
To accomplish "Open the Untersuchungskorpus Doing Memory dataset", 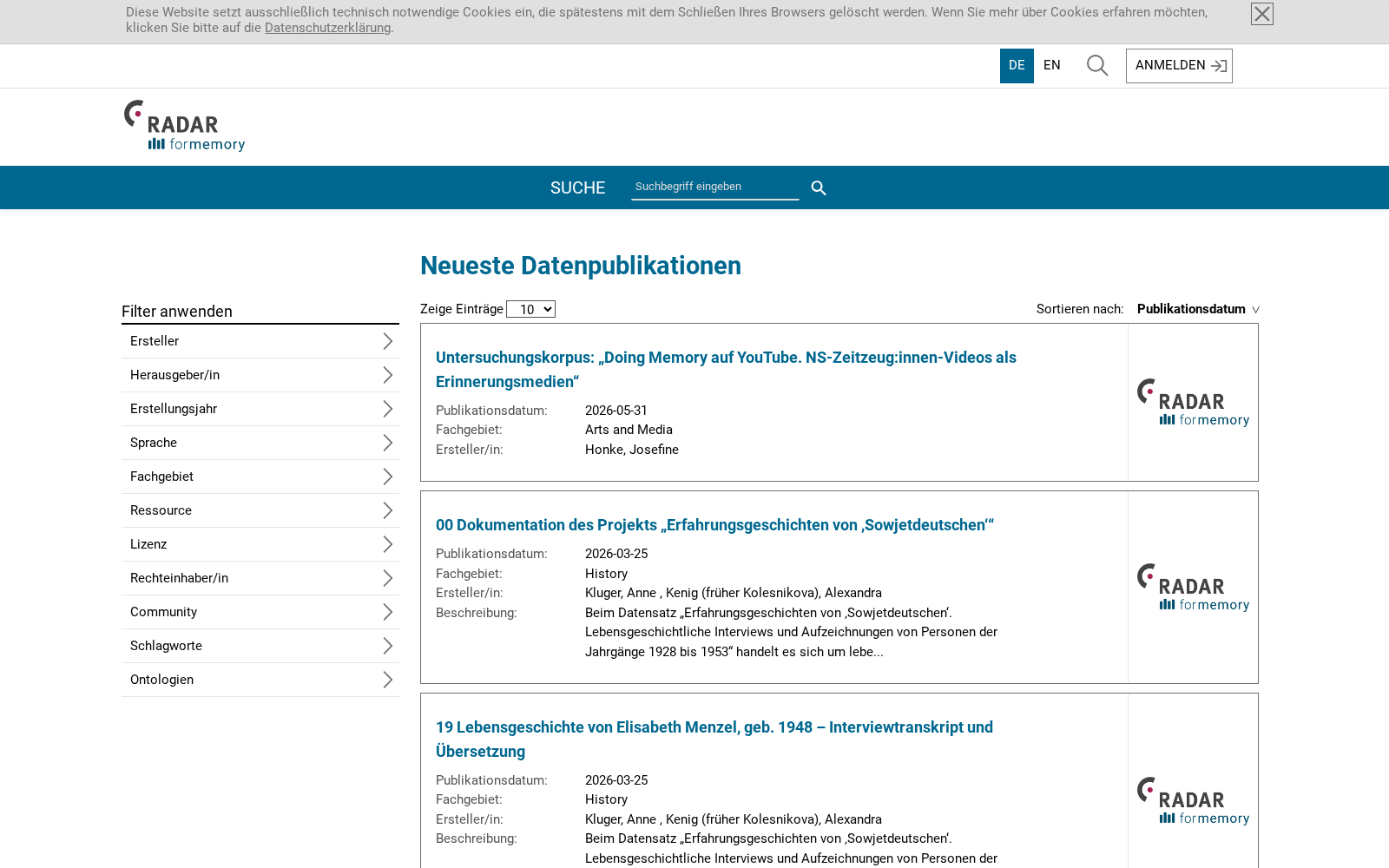I will point(726,370).
